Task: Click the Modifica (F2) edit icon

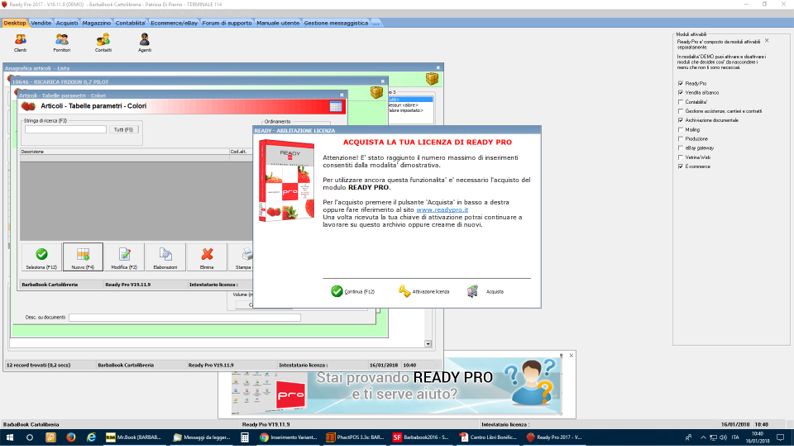Action: coord(124,257)
